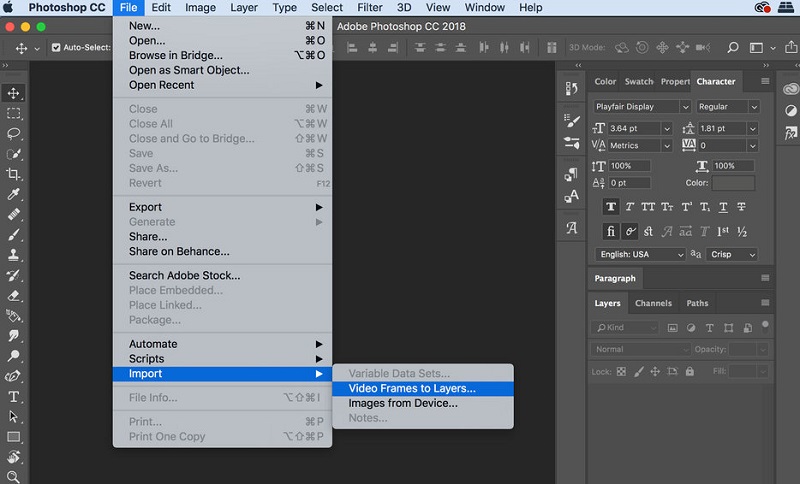Select the Brush tool
The width and height of the screenshot is (800, 484).
point(14,235)
